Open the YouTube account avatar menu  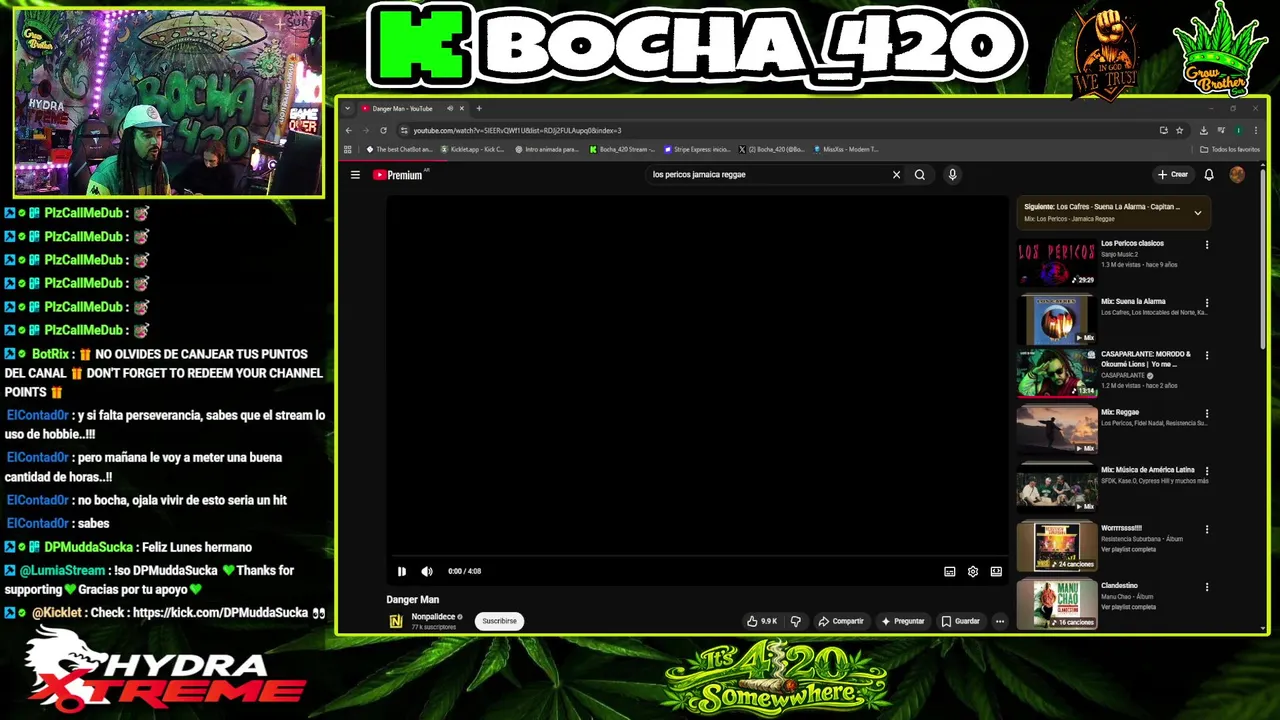1237,175
